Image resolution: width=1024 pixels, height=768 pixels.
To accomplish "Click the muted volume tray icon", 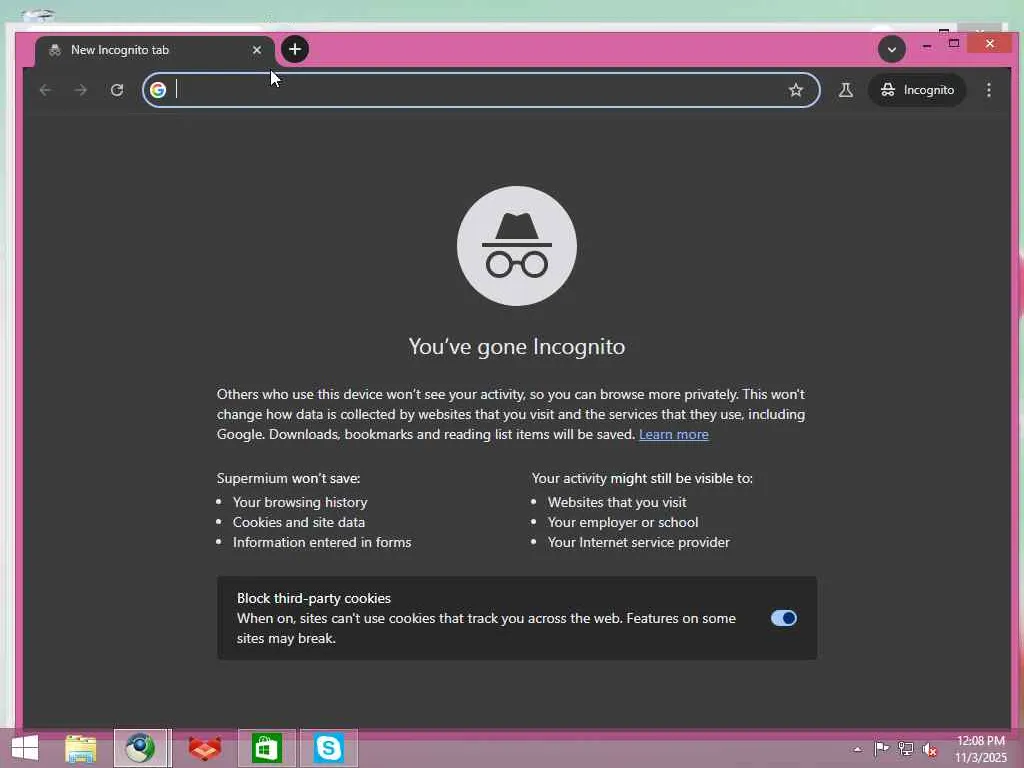I will point(930,750).
